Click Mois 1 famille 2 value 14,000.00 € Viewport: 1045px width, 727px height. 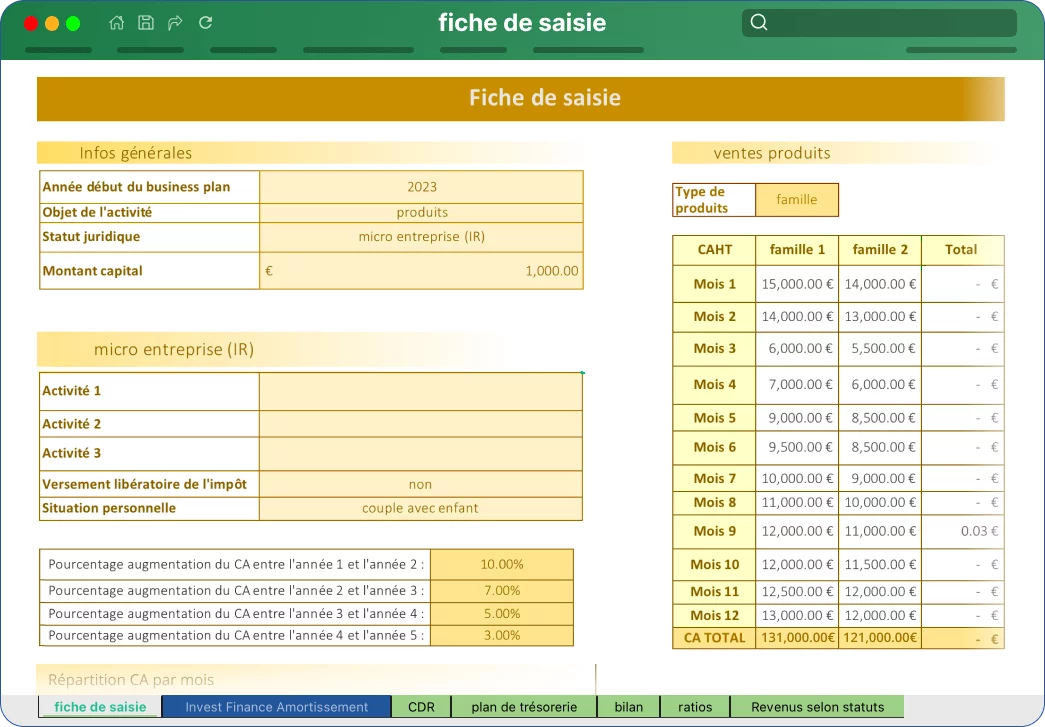(880, 284)
